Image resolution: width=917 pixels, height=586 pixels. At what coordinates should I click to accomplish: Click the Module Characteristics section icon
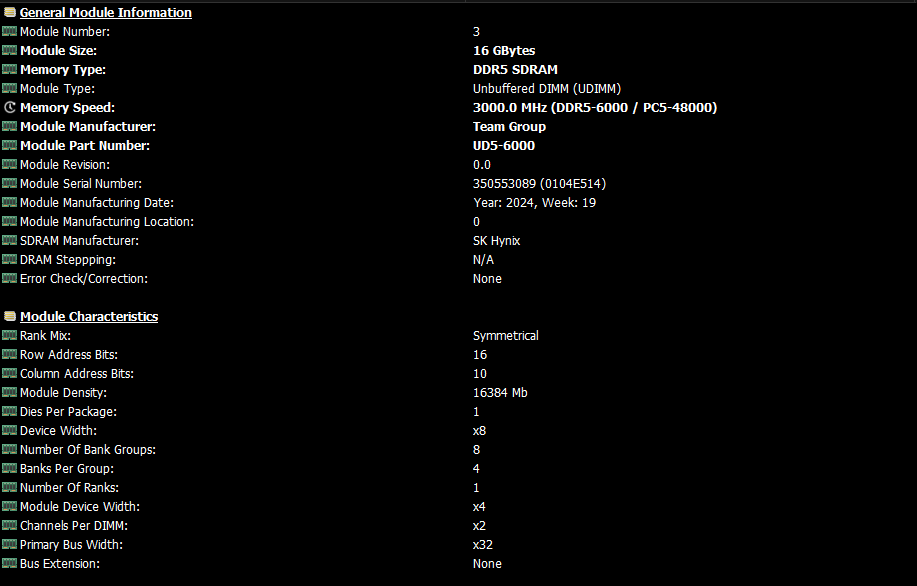click(x=10, y=317)
